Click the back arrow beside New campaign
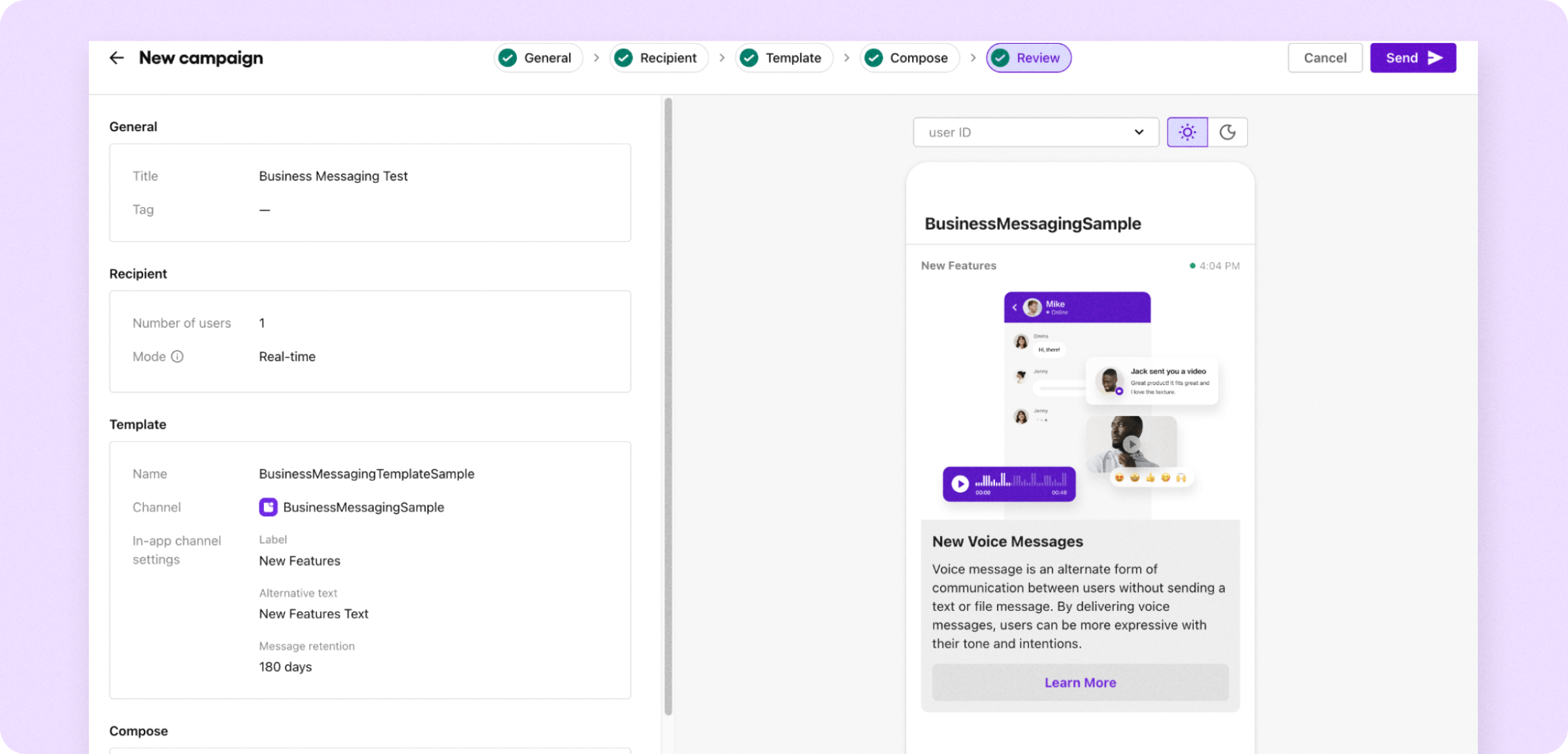 116,58
